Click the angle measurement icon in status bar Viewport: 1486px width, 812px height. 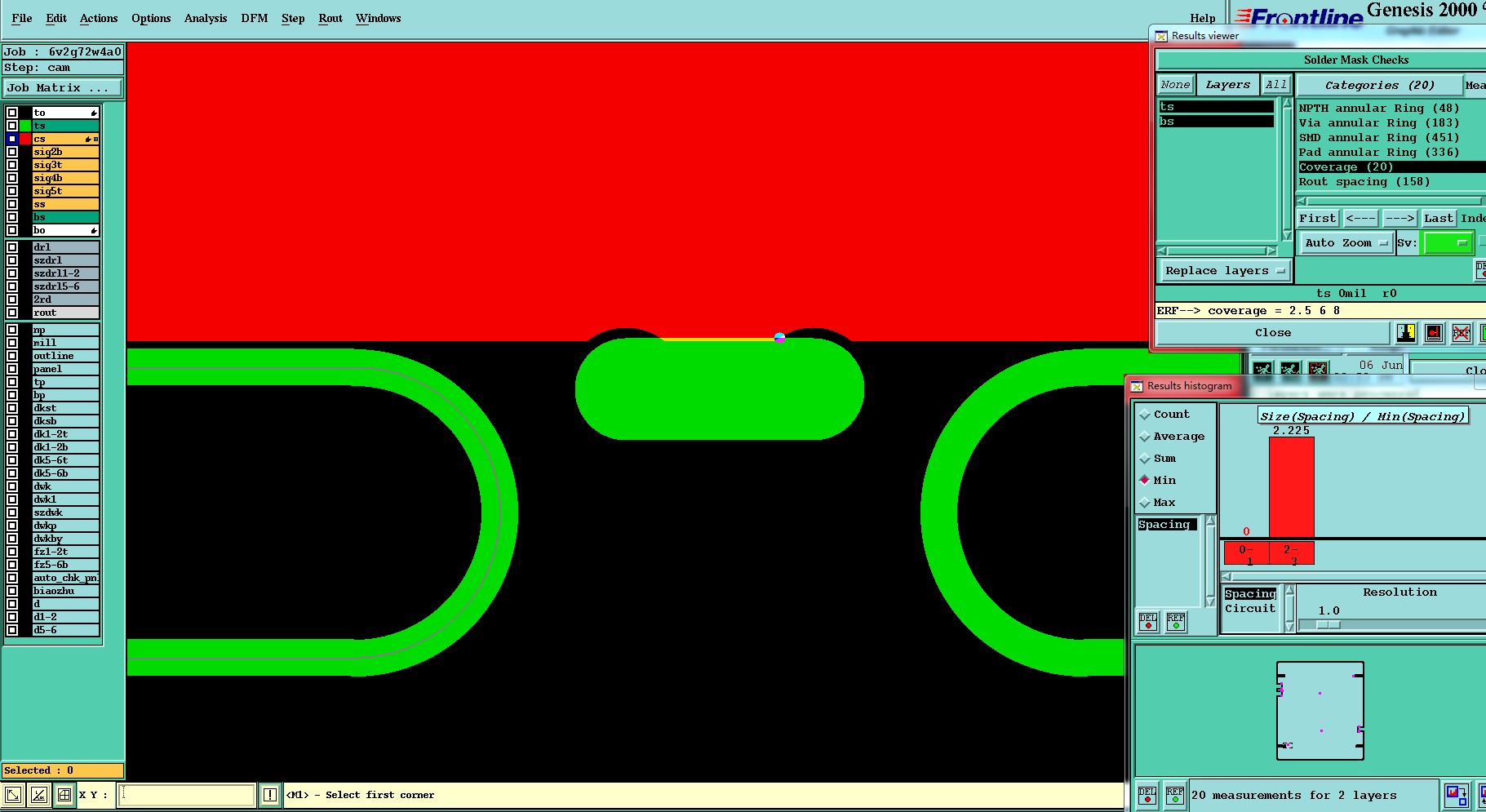pyautogui.click(x=38, y=795)
